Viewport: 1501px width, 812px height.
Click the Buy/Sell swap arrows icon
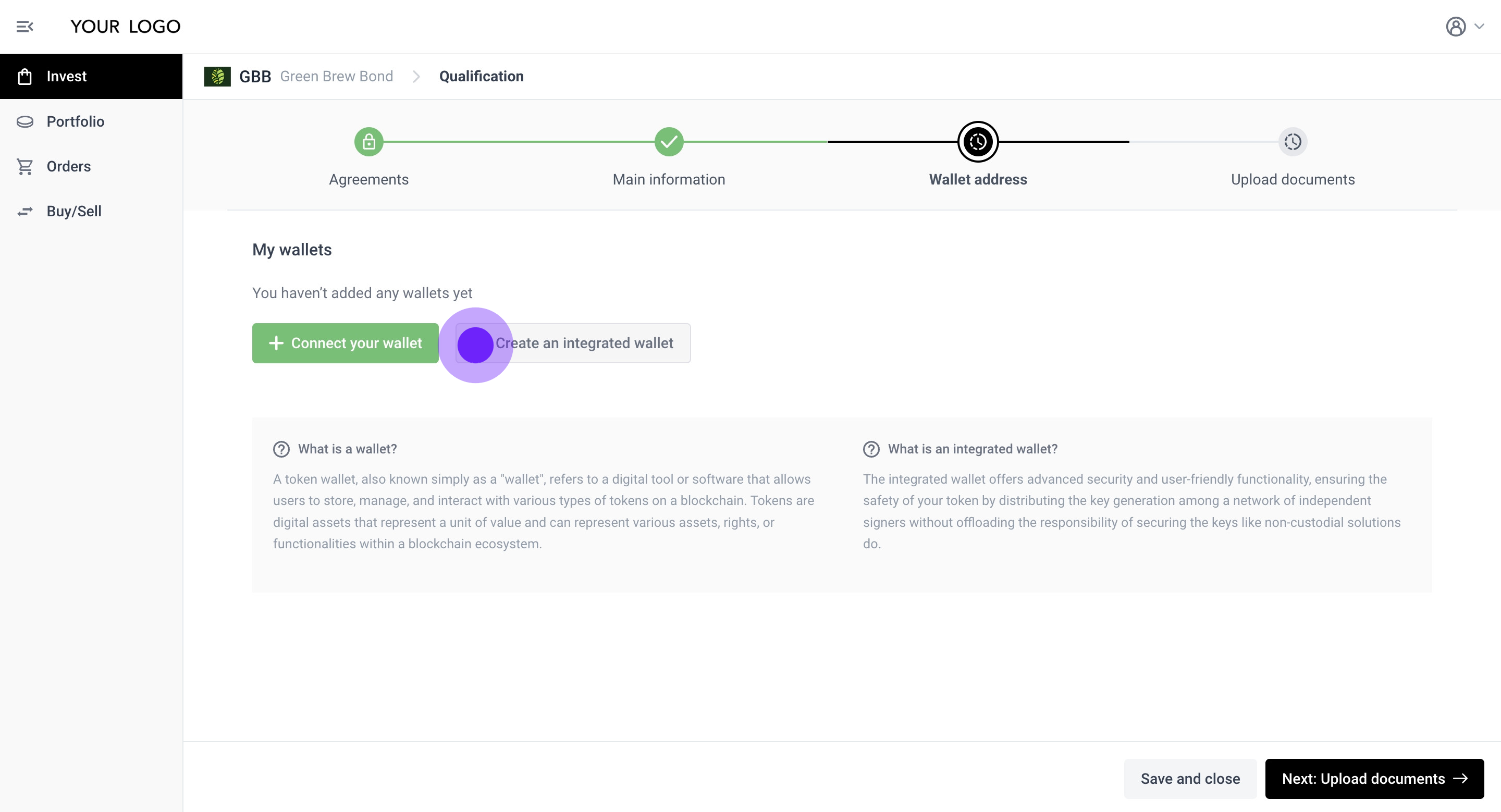[24, 212]
